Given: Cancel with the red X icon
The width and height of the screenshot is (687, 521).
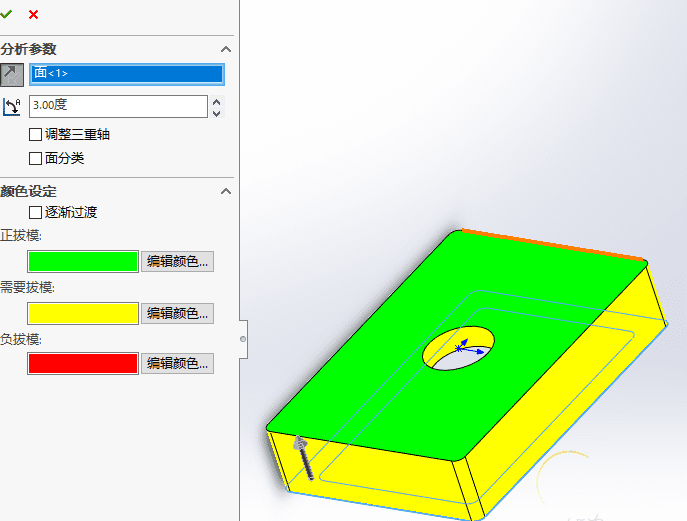Looking at the screenshot, I should coord(33,14).
